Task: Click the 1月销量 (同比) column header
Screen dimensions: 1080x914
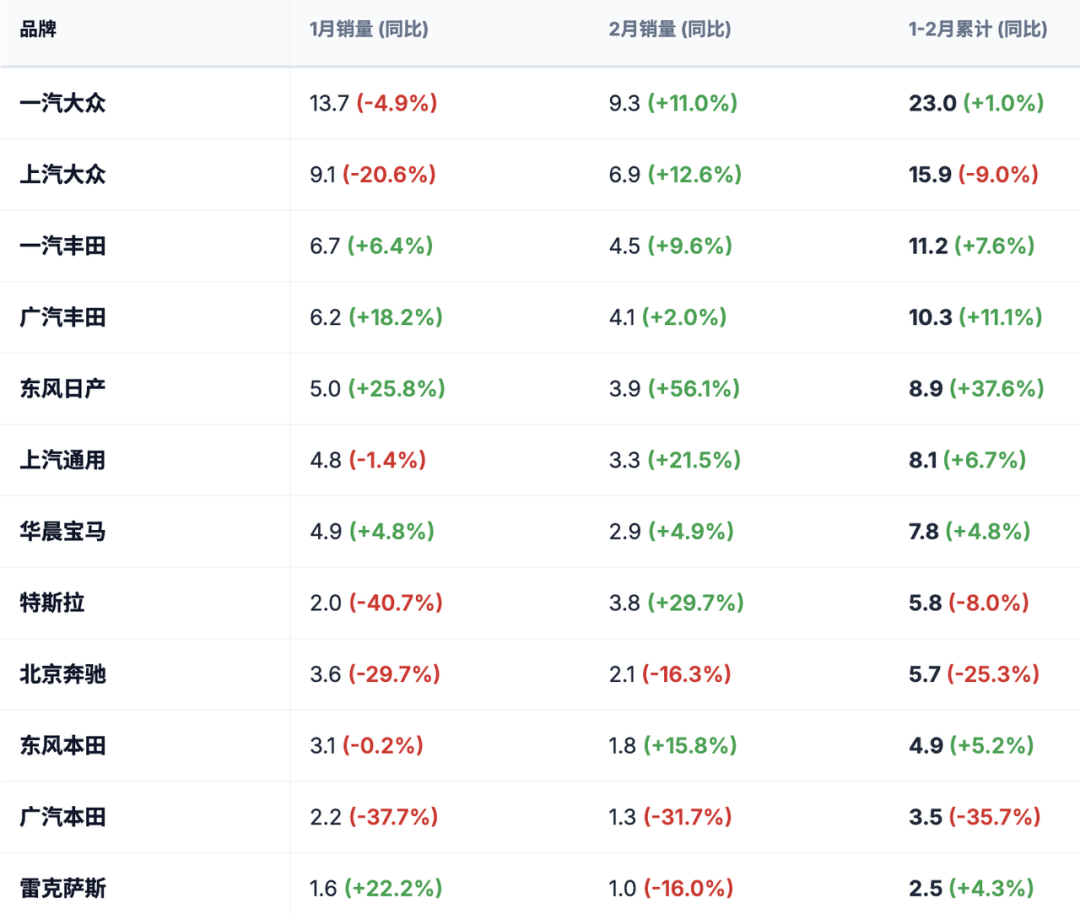Action: click(368, 30)
